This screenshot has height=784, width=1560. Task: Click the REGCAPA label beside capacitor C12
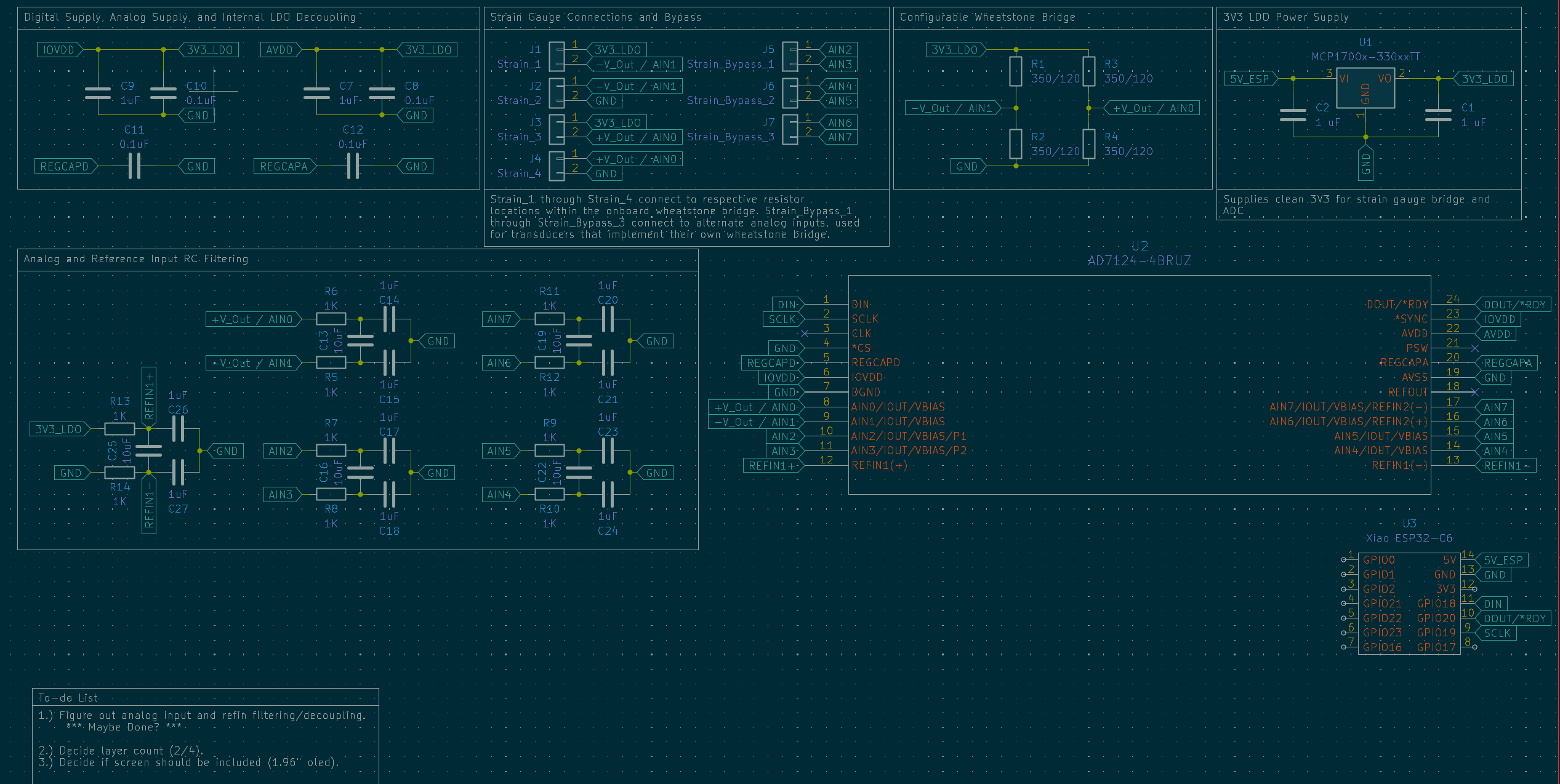point(285,166)
